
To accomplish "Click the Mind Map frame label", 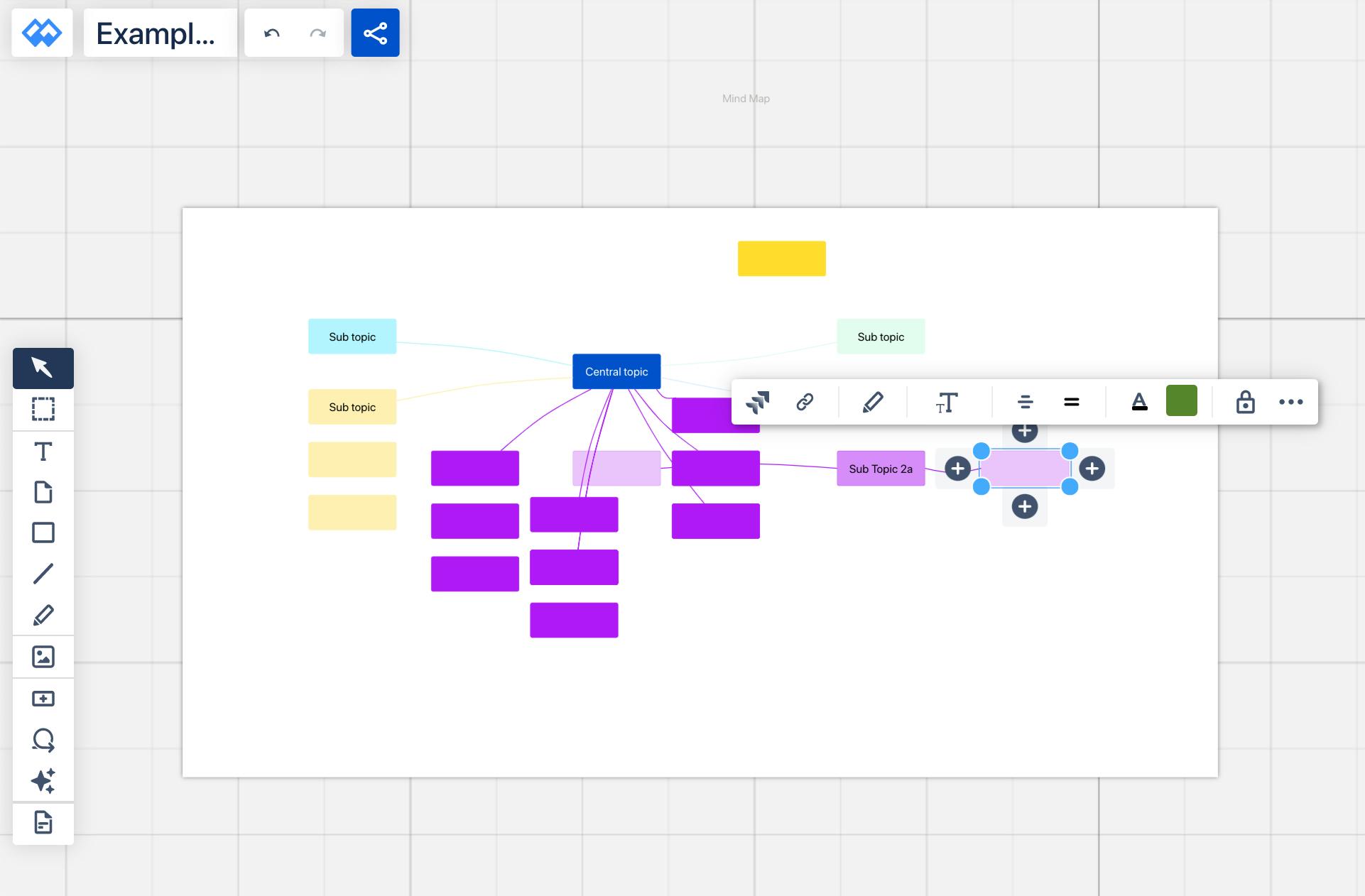I will [x=746, y=99].
